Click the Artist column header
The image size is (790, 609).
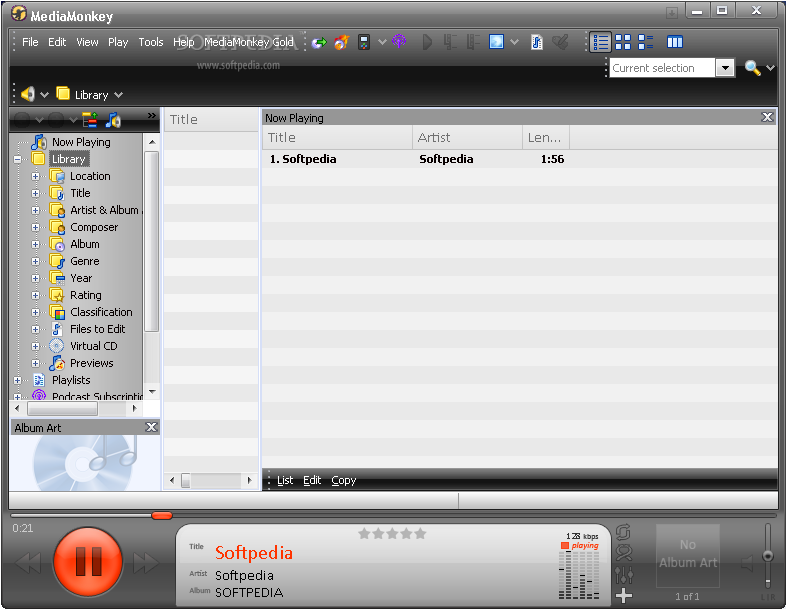click(467, 138)
